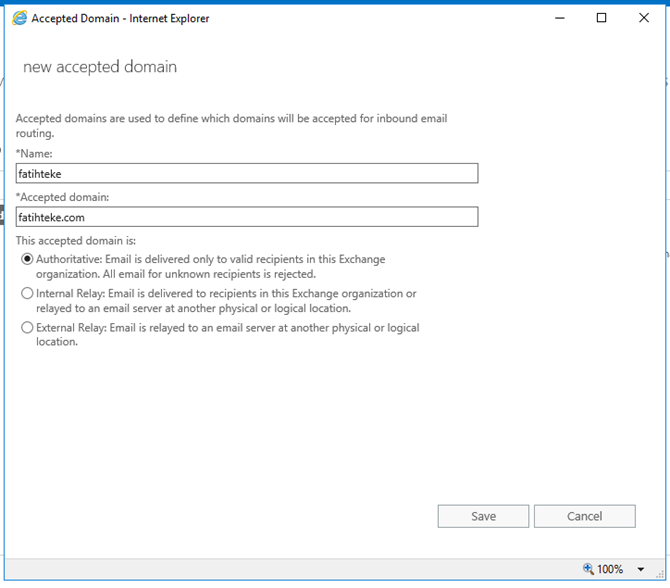This screenshot has width=670, height=588.
Task: Click the 'new accepted domain' heading
Action: point(100,67)
